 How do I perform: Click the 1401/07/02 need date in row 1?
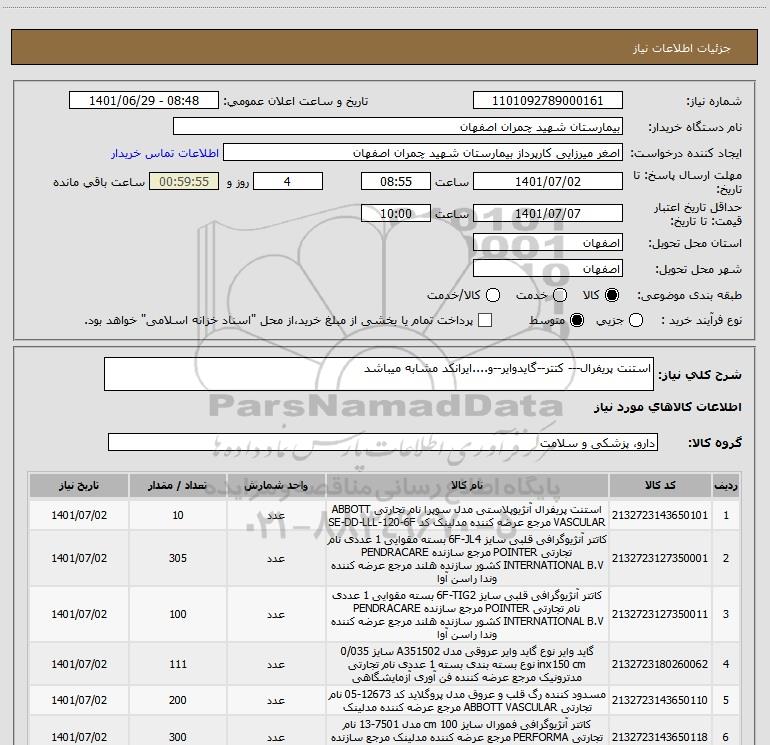pos(79,515)
